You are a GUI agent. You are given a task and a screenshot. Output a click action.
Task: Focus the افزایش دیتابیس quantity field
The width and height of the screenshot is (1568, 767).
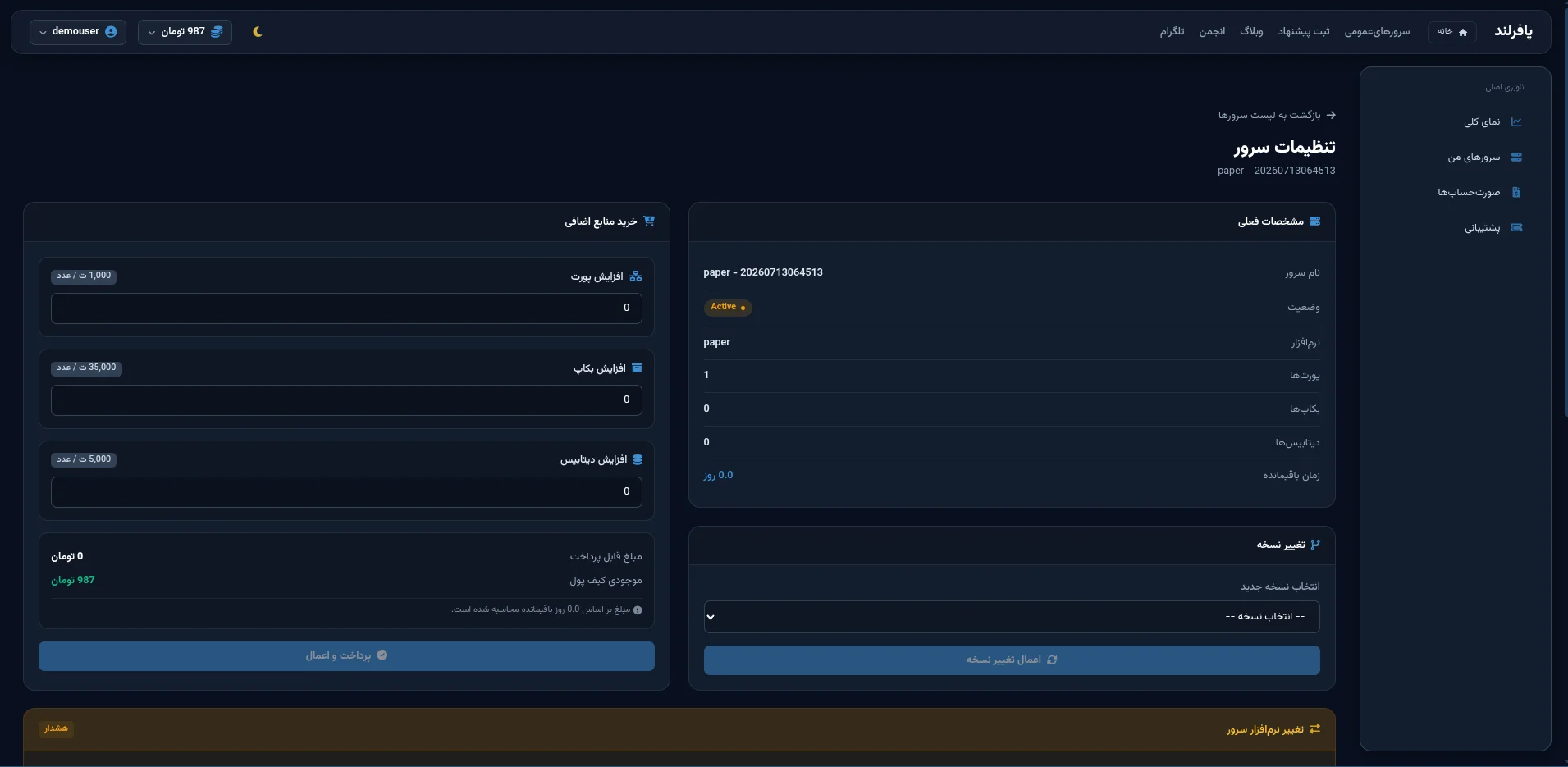346,492
